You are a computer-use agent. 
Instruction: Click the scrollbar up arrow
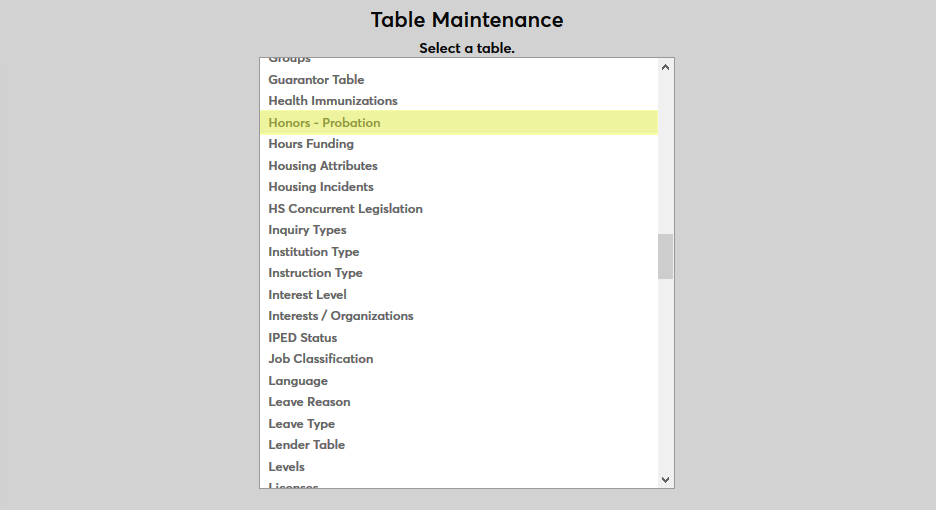click(x=666, y=67)
